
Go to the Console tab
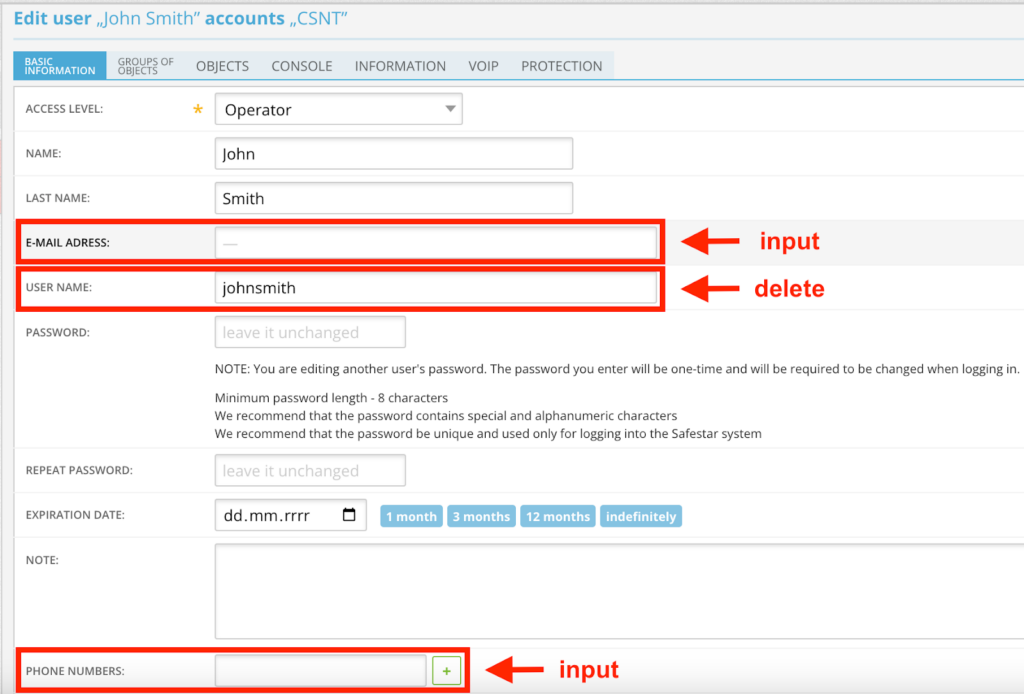(301, 66)
